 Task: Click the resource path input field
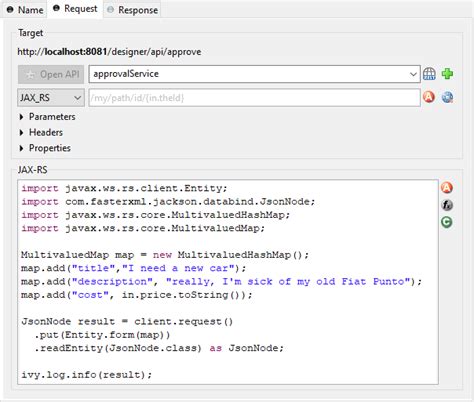point(254,98)
